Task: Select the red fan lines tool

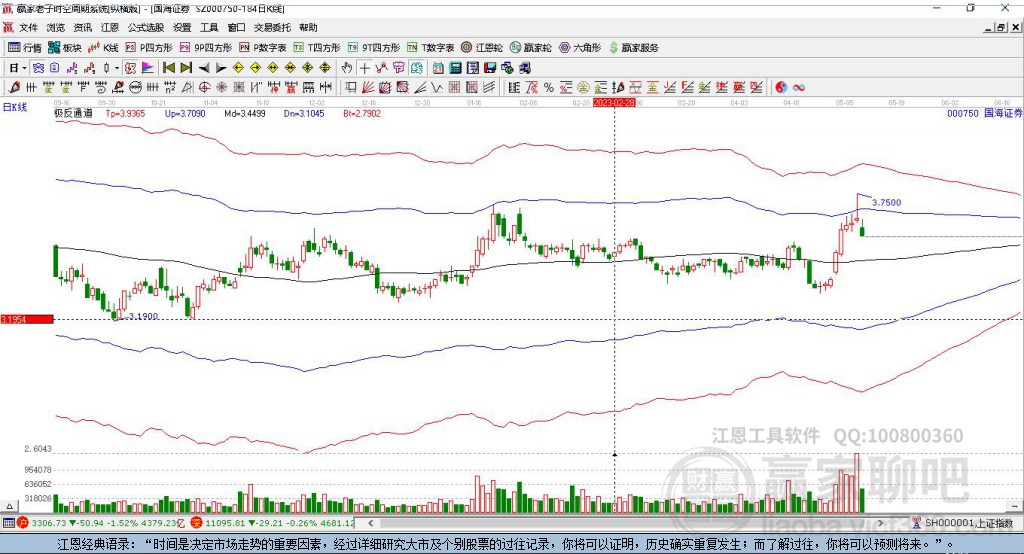Action: click(x=368, y=88)
